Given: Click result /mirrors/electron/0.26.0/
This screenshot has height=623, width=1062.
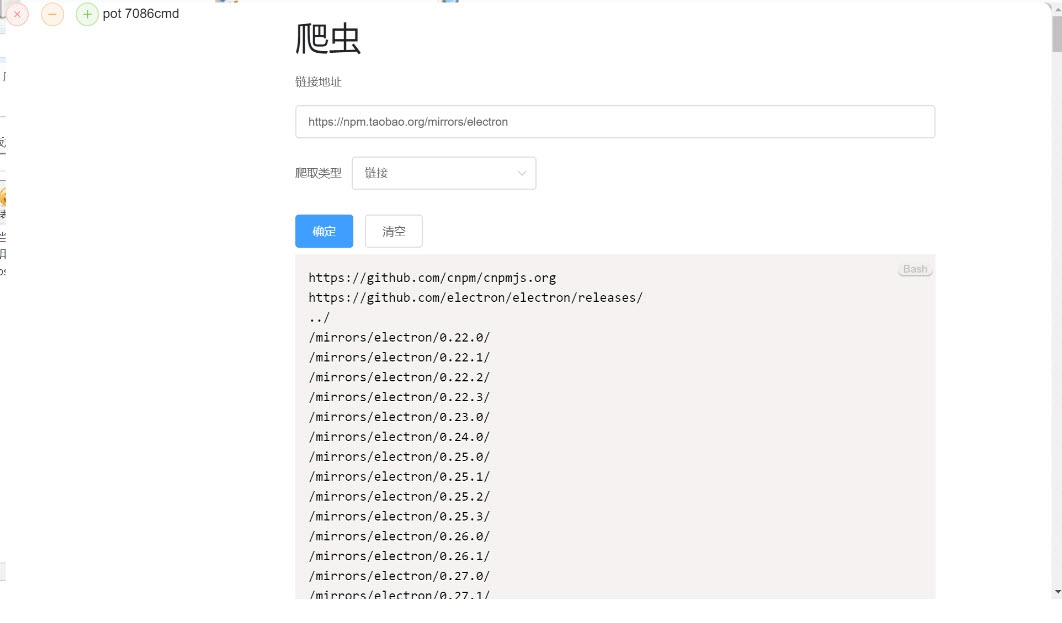Looking at the screenshot, I should 399,536.
